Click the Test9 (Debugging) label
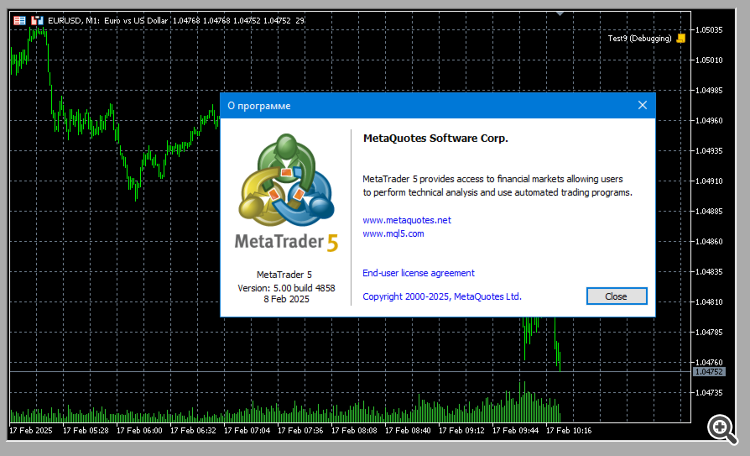The height and width of the screenshot is (456, 750). (640, 38)
